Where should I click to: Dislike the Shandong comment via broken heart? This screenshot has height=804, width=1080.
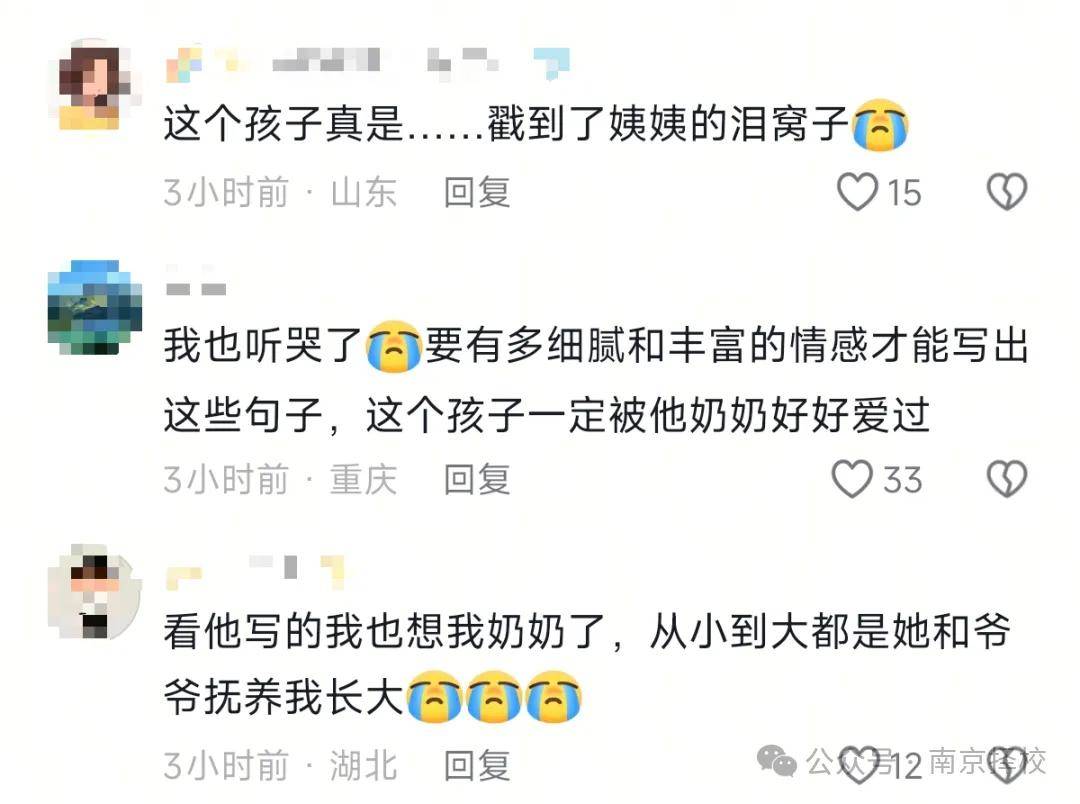1007,192
